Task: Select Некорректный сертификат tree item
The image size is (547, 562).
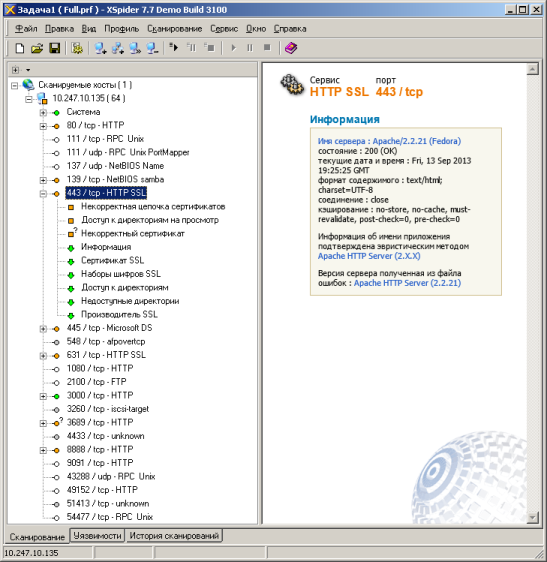Action: [x=133, y=233]
